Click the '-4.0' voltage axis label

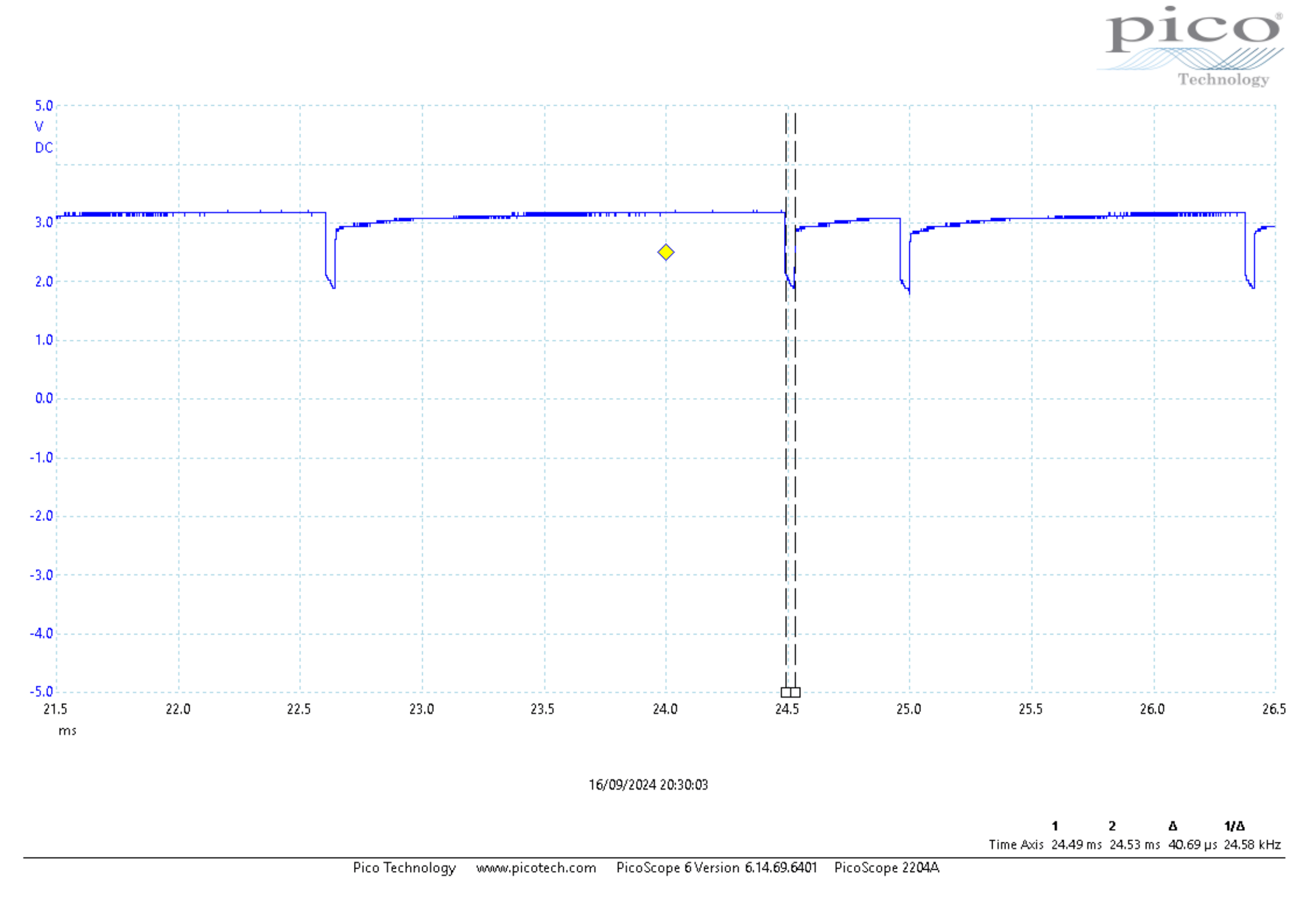[41, 633]
